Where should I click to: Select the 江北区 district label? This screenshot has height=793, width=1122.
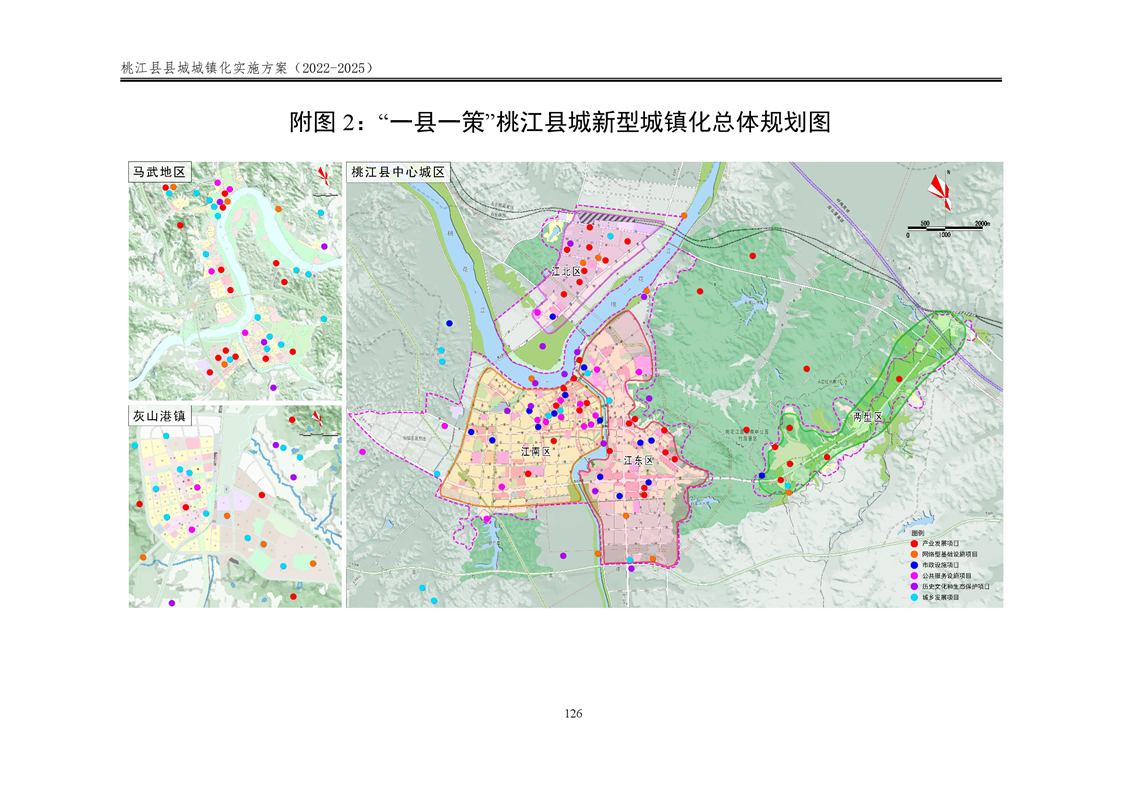tap(565, 271)
